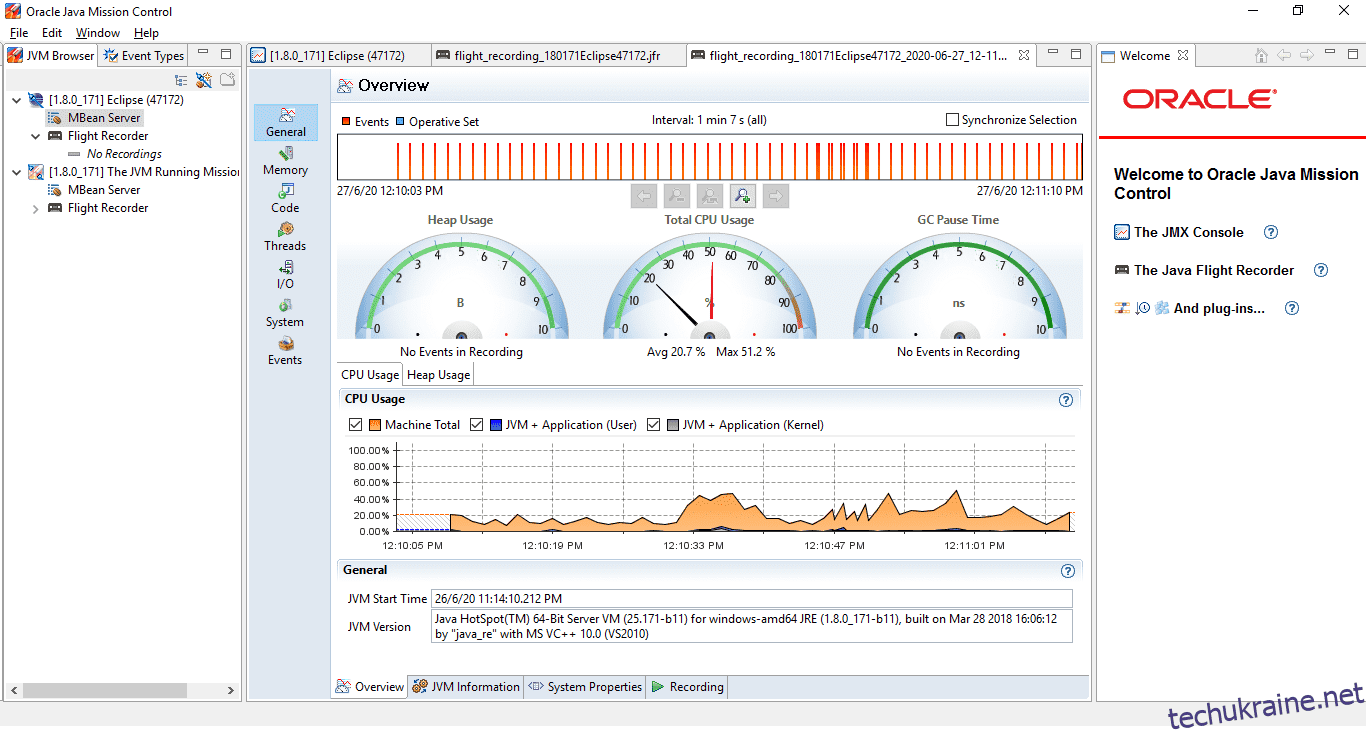Open the Window menu

[98, 33]
